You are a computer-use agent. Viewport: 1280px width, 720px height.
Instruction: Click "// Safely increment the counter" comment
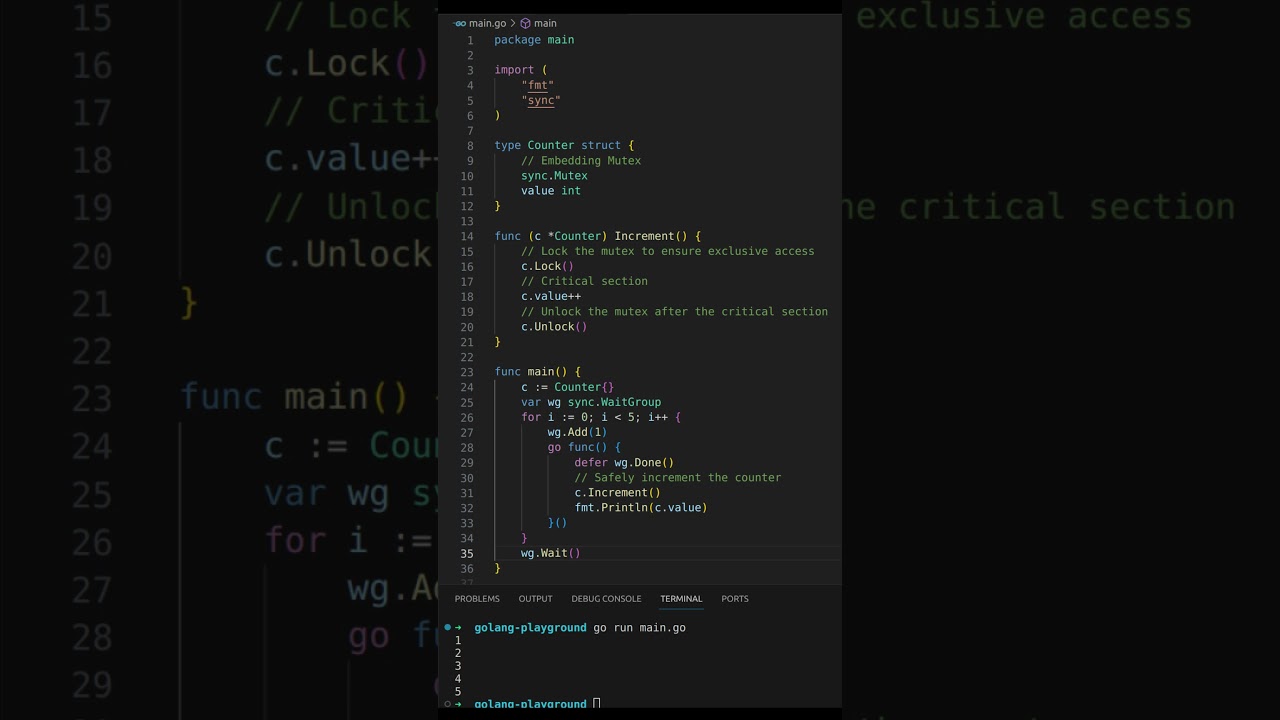[677, 478]
